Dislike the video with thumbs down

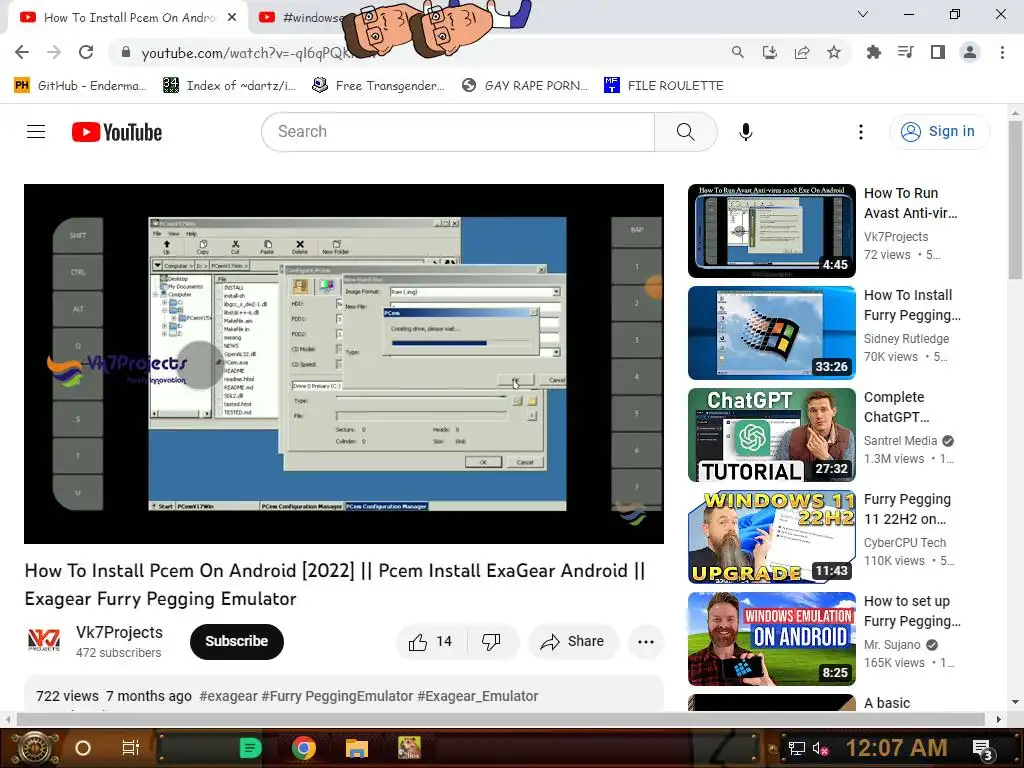tap(491, 642)
